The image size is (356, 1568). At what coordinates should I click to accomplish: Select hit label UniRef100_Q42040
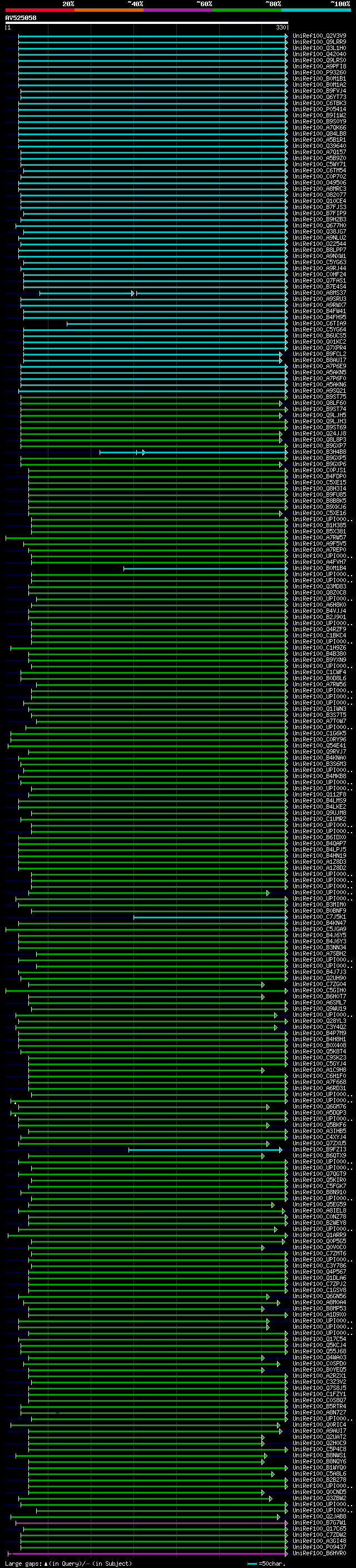pos(319,54)
